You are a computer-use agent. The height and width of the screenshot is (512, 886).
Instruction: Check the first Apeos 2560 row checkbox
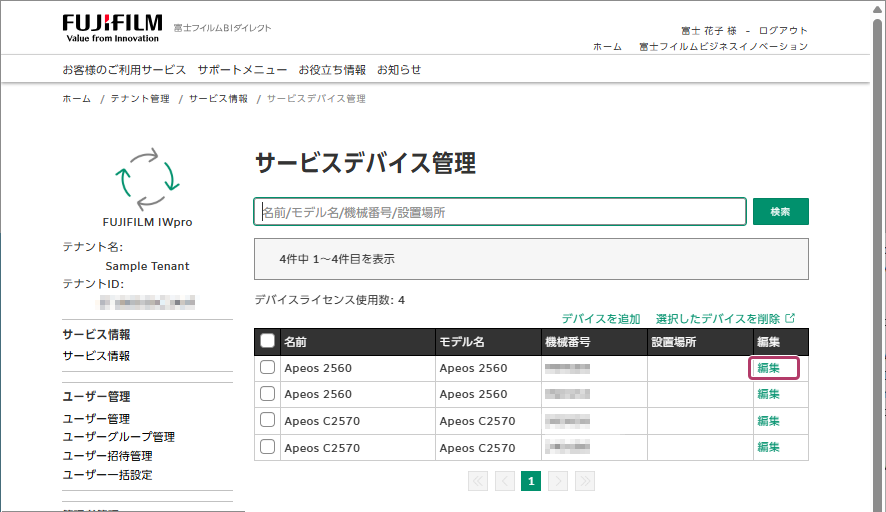(267, 368)
